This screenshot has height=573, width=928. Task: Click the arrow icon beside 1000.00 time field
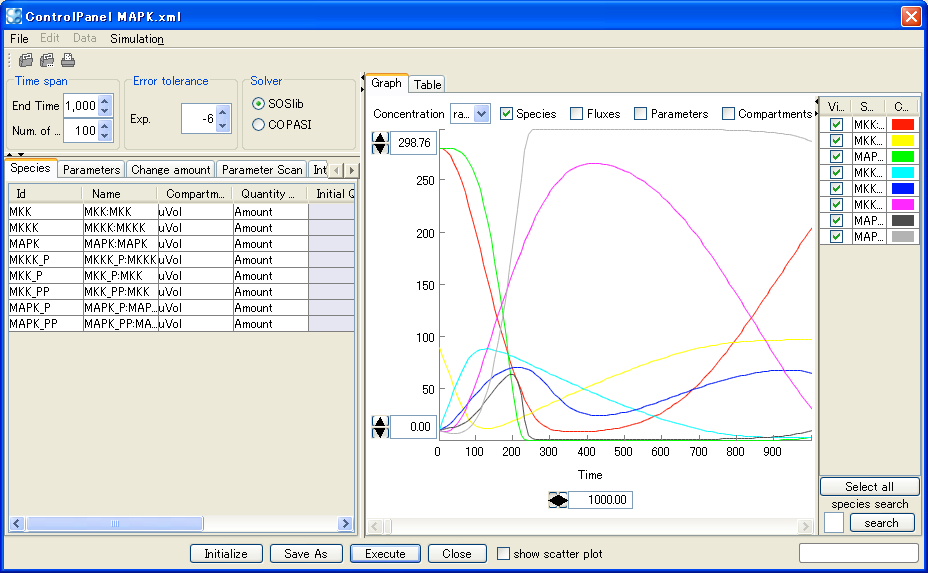click(558, 500)
